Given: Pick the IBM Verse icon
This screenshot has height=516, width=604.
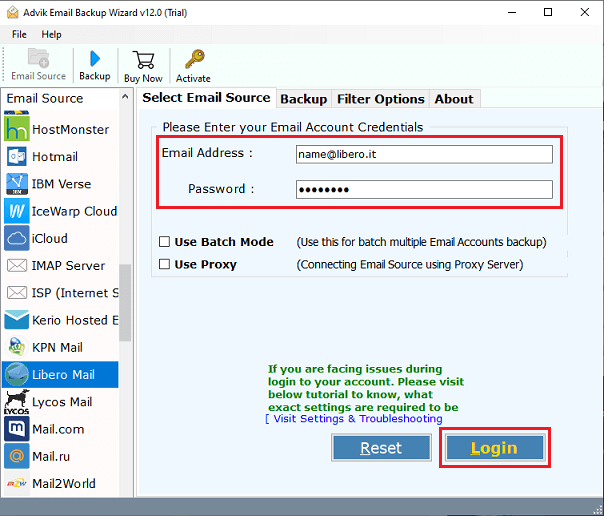Looking at the screenshot, I should (x=17, y=184).
